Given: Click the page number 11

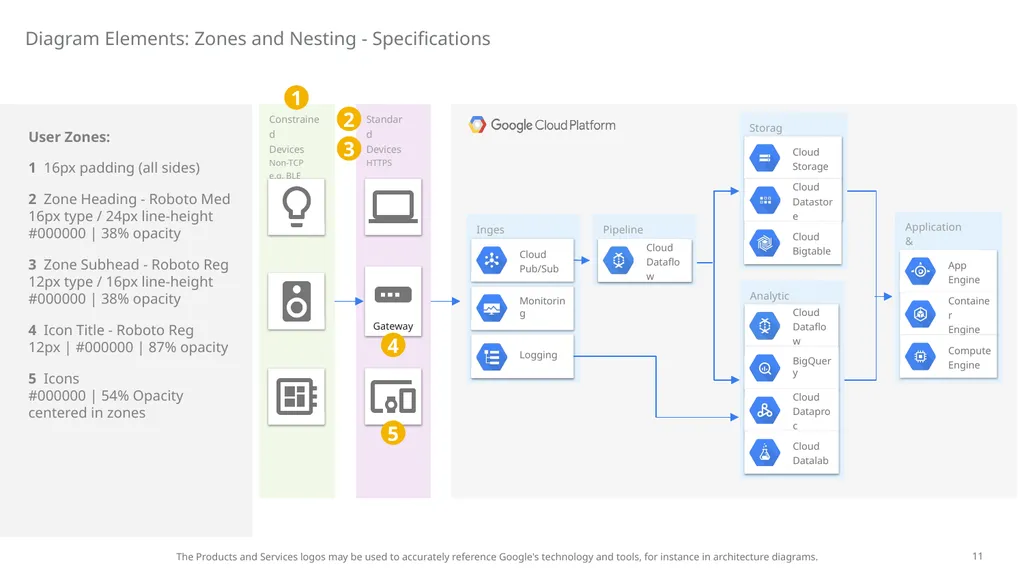Looking at the screenshot, I should tap(977, 556).
